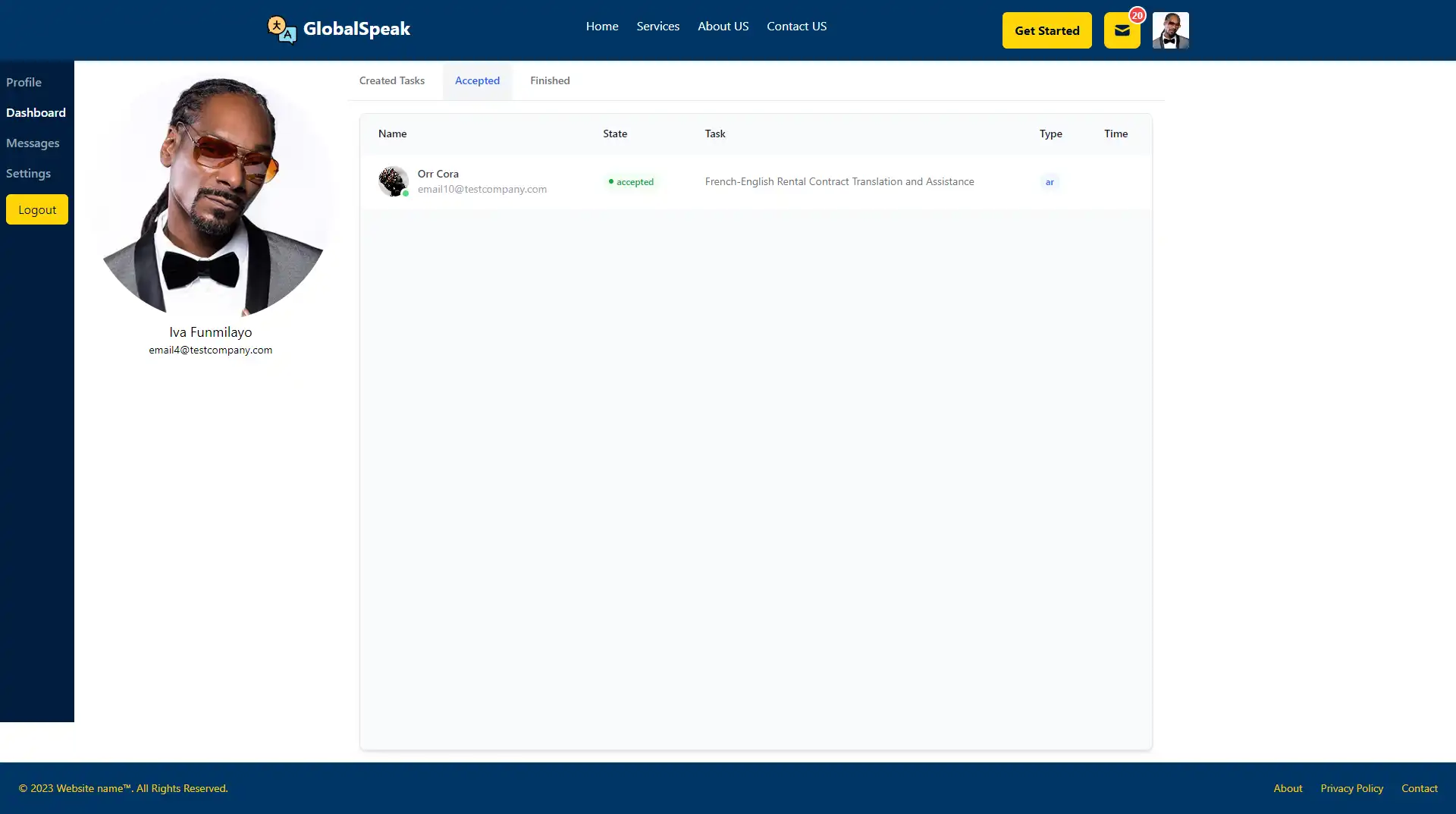Open the French-English Rental Contract task
1456x814 pixels.
tap(839, 181)
